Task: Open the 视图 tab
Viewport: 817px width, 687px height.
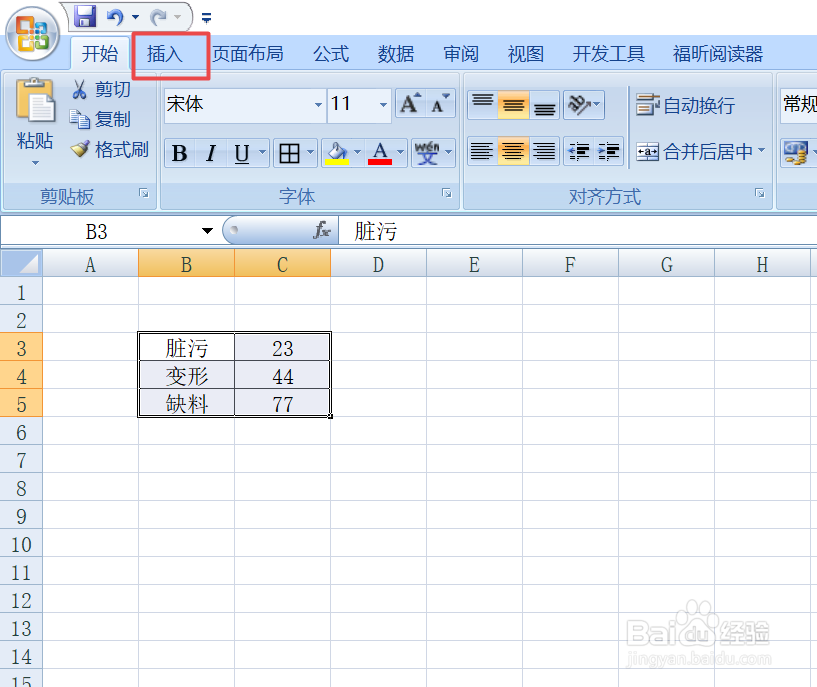Action: coord(526,54)
